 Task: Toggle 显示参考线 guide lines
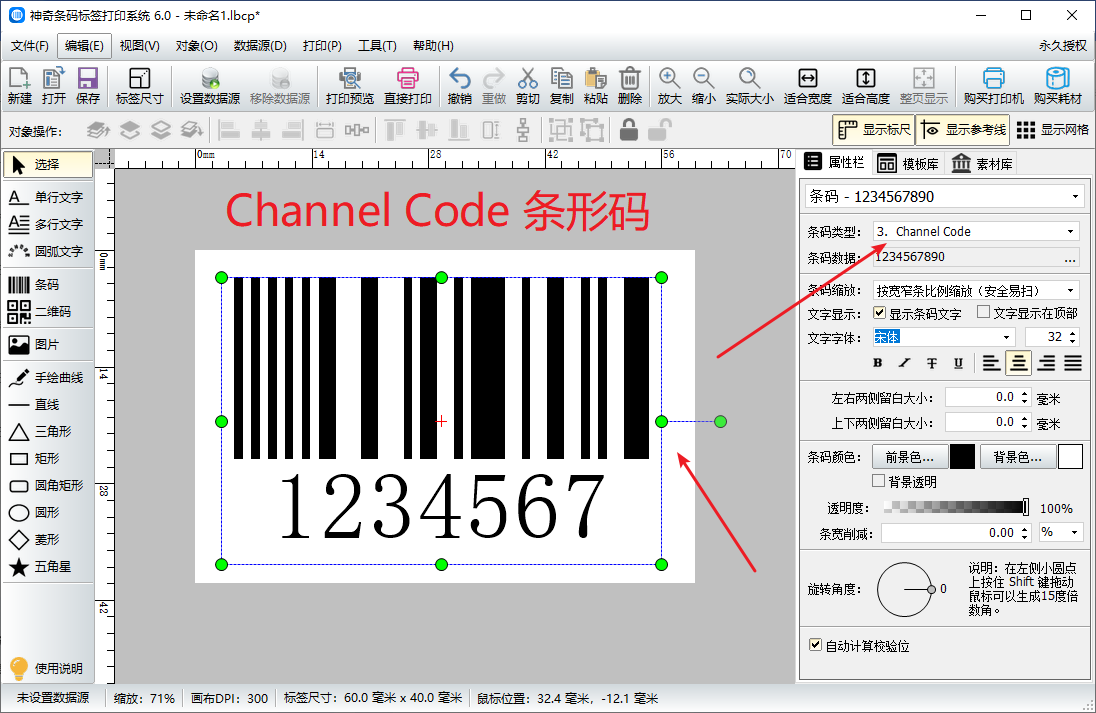point(964,130)
